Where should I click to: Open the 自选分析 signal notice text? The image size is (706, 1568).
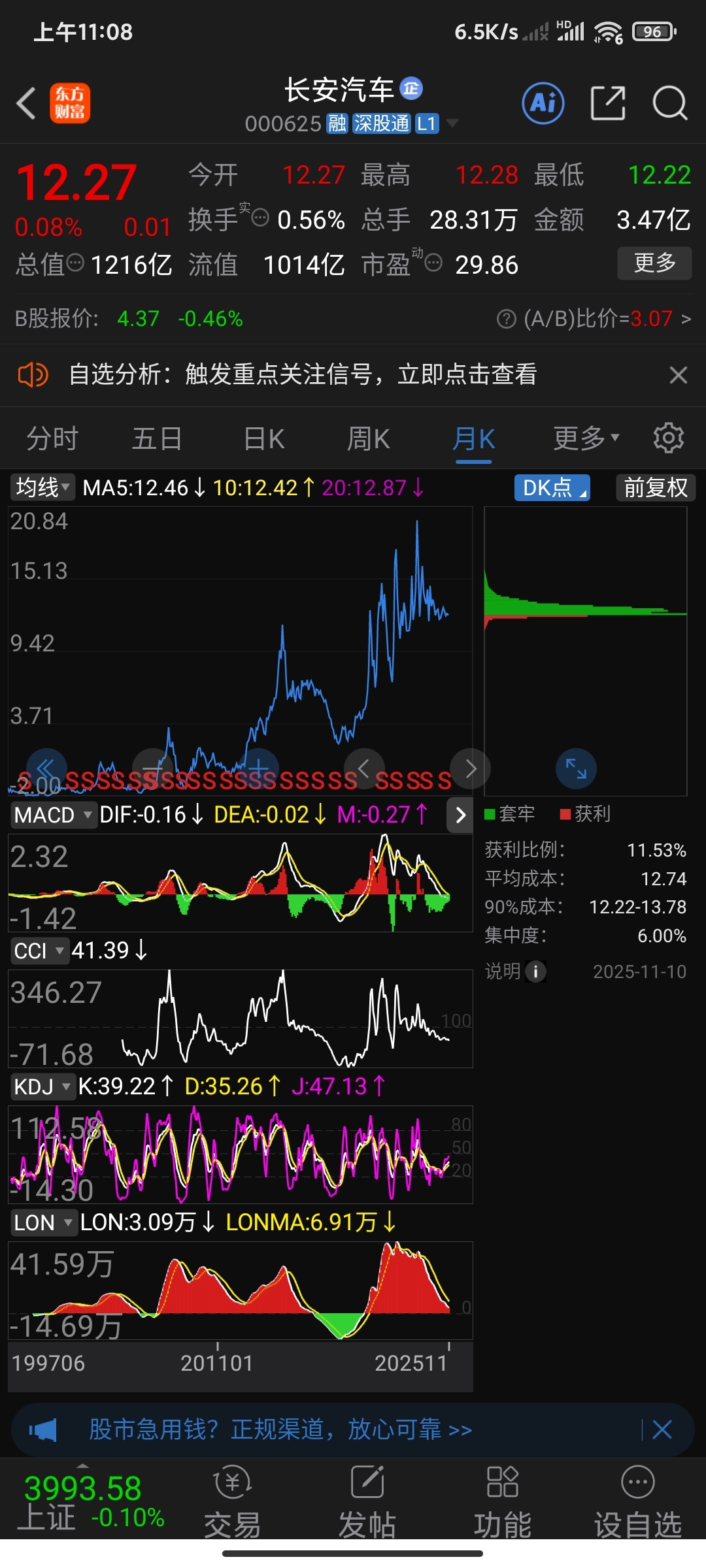coord(303,375)
